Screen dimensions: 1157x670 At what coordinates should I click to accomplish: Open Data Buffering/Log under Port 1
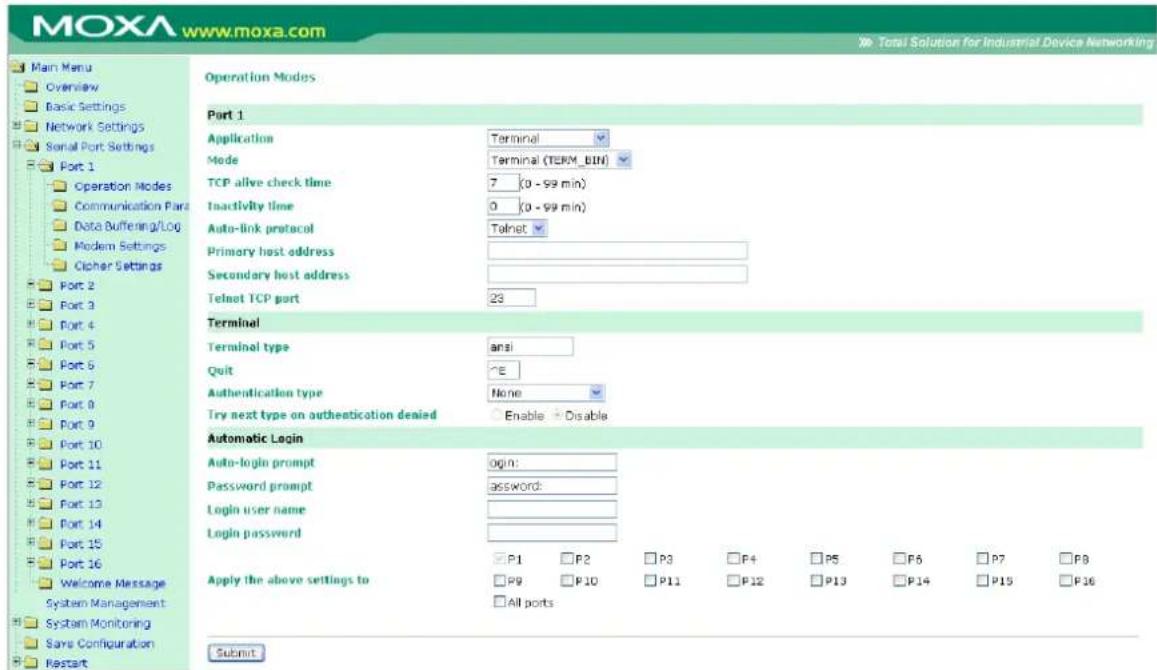click(x=128, y=226)
